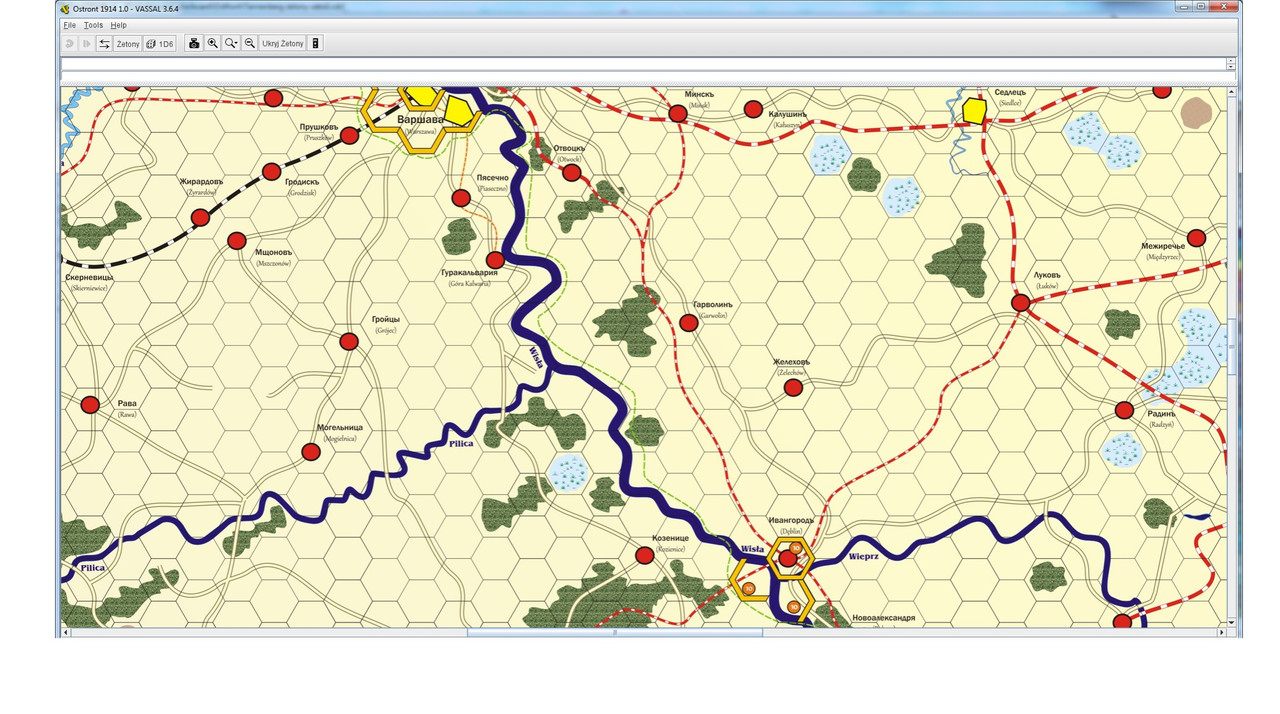Click the map scrollbar right arrow
Screen dimensions: 1280x714
[x=1221, y=633]
